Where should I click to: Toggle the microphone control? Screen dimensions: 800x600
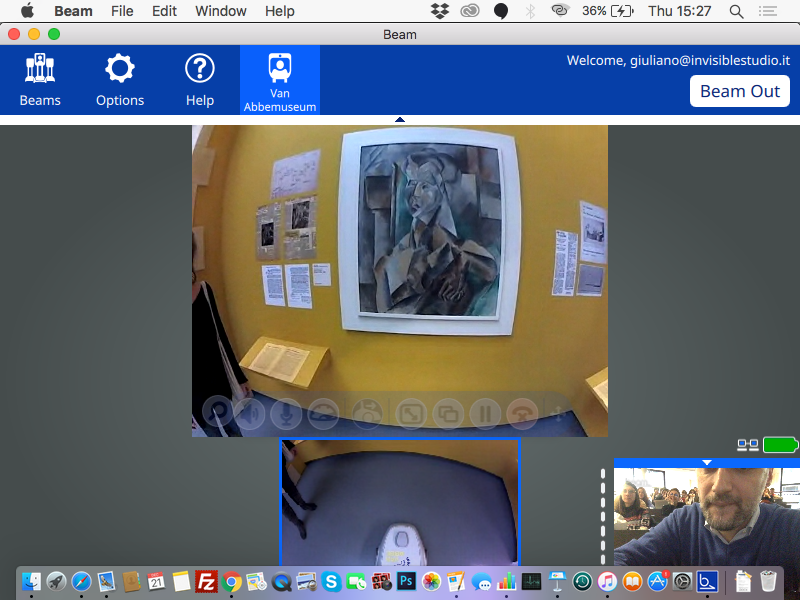(x=286, y=413)
